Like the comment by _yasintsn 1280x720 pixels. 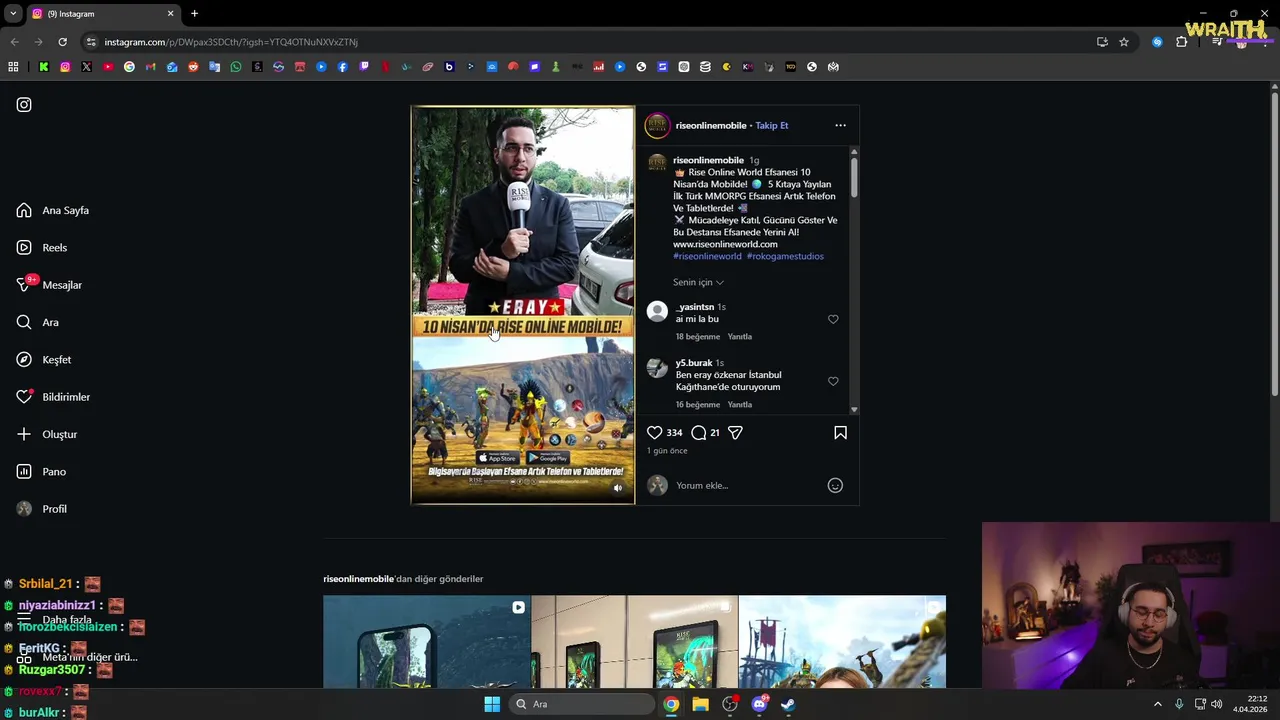(833, 319)
